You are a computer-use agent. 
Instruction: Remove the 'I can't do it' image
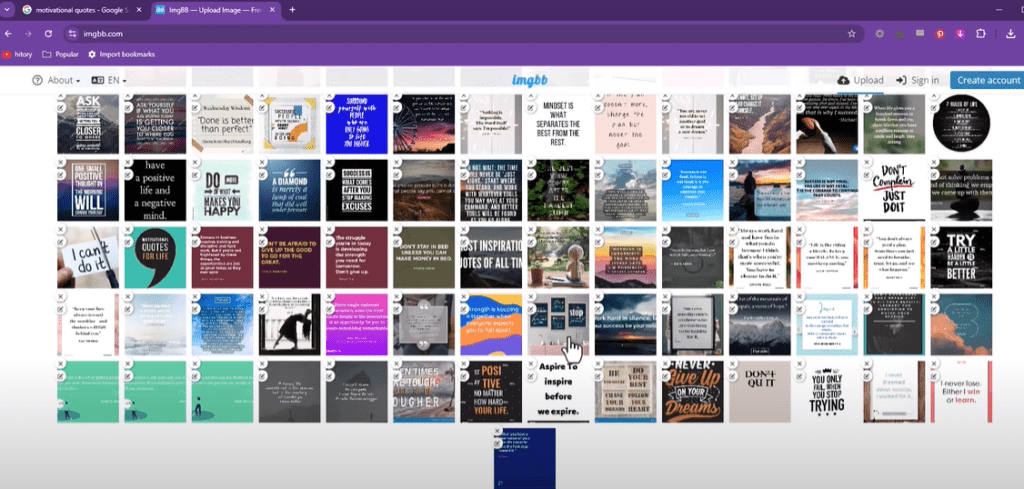pos(61,228)
